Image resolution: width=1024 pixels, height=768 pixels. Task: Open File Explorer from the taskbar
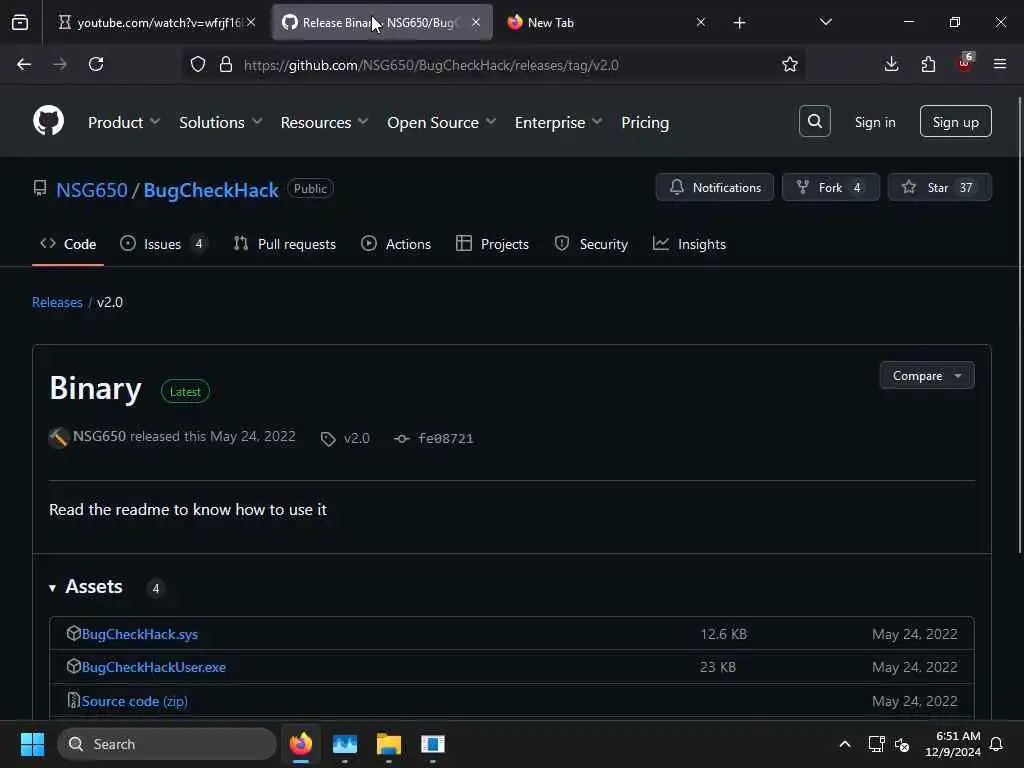click(389, 744)
